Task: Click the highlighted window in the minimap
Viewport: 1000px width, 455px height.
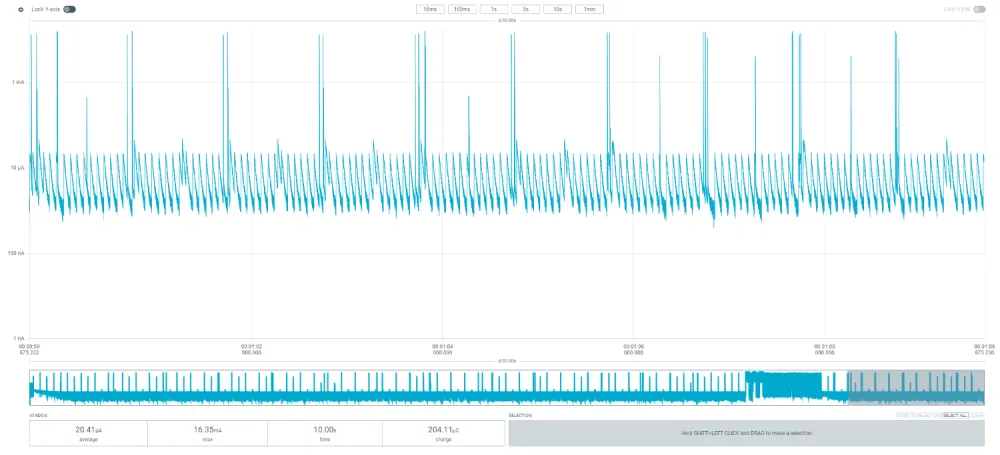Action: 915,388
